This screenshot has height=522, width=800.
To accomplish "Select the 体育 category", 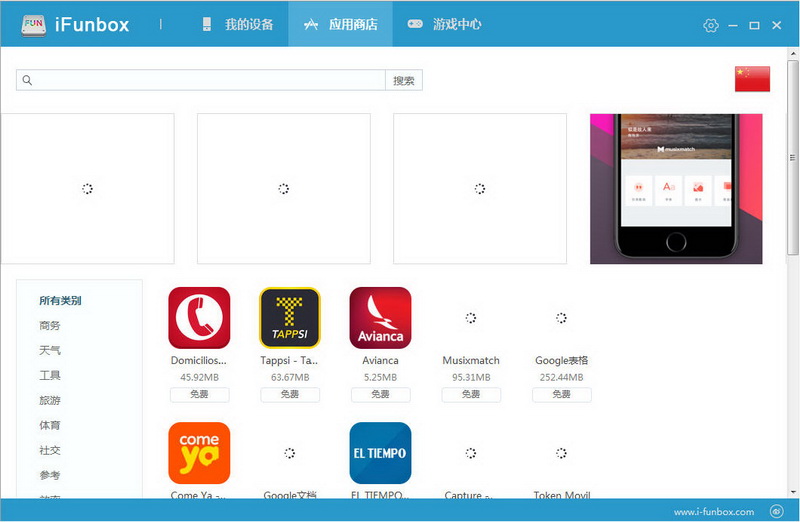I will pos(49,426).
